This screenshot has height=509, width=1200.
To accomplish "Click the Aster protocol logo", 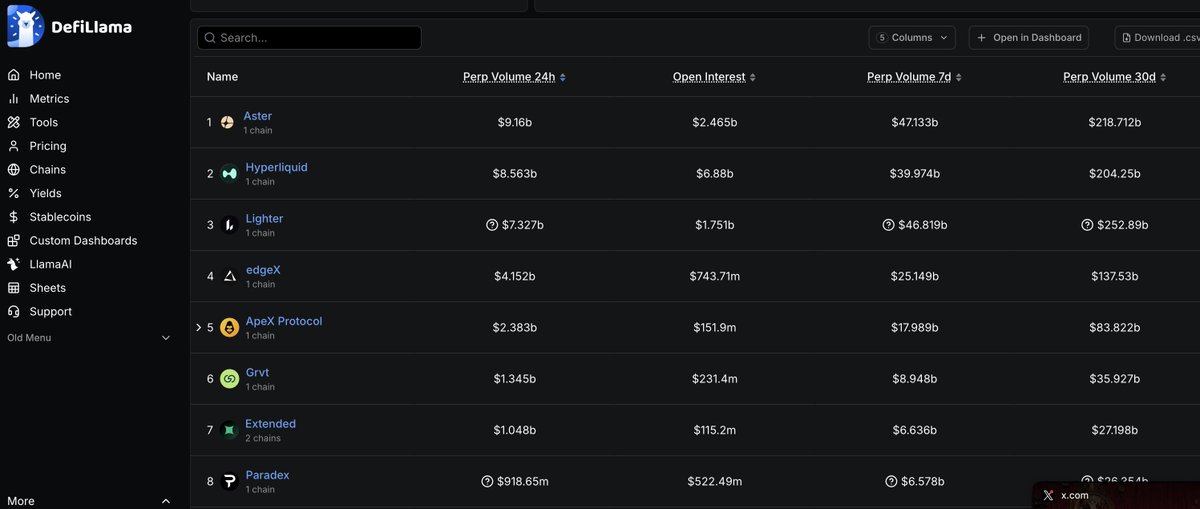I will pos(227,122).
